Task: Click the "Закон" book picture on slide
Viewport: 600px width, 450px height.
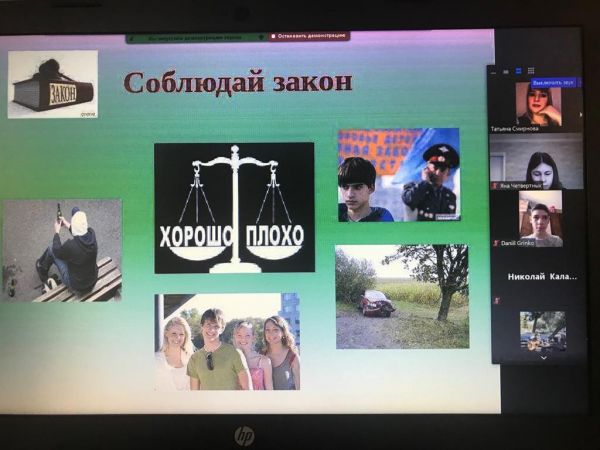Action: tap(52, 85)
